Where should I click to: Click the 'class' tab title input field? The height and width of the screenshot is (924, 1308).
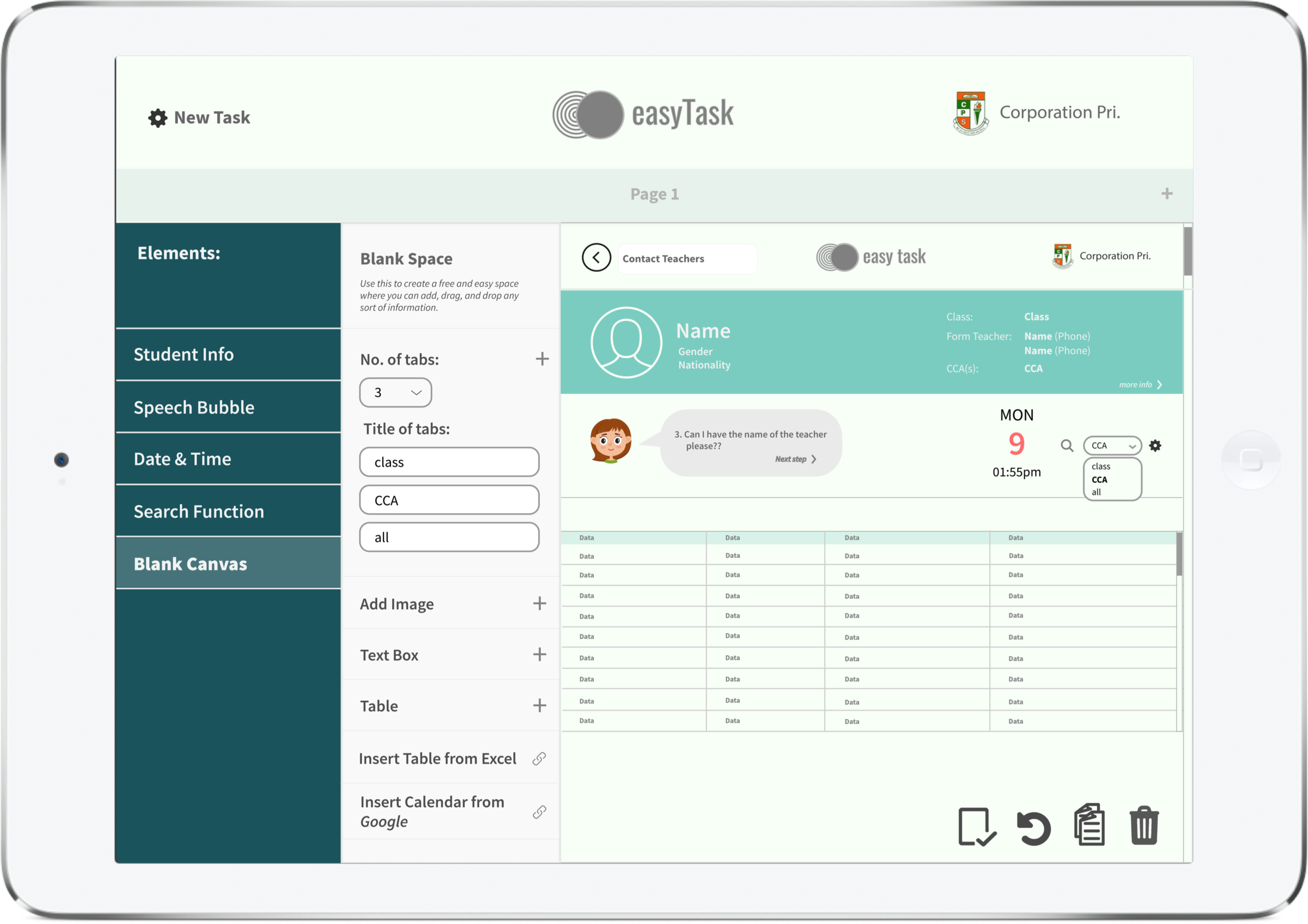tap(449, 461)
